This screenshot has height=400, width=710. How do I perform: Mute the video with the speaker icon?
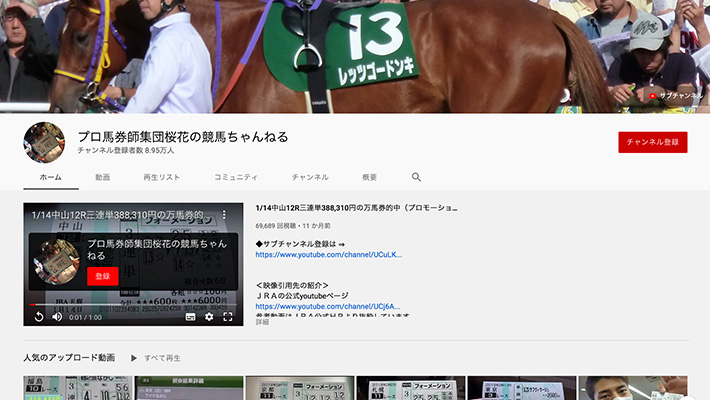[x=57, y=317]
